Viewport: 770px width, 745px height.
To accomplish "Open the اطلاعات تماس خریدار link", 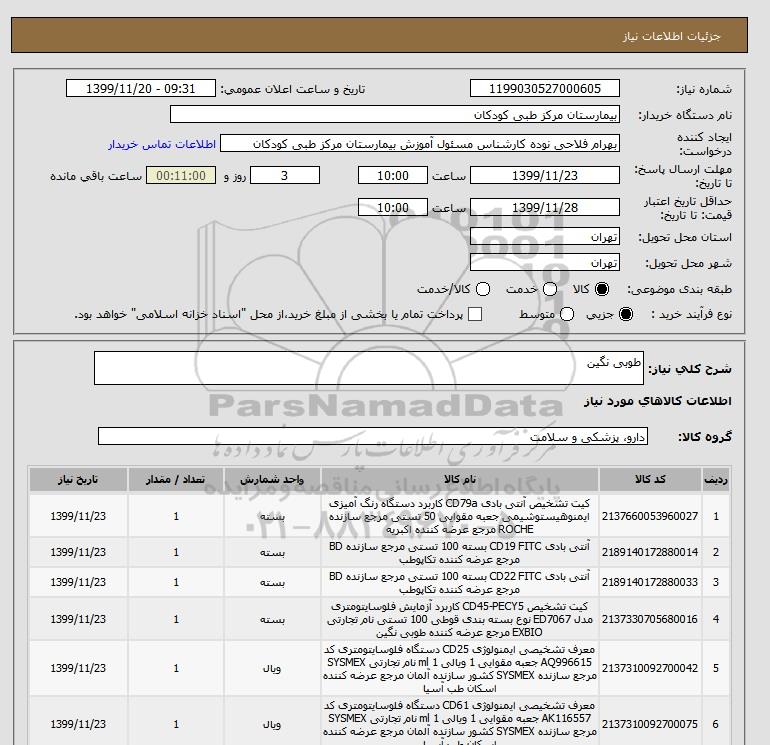I will (162, 144).
